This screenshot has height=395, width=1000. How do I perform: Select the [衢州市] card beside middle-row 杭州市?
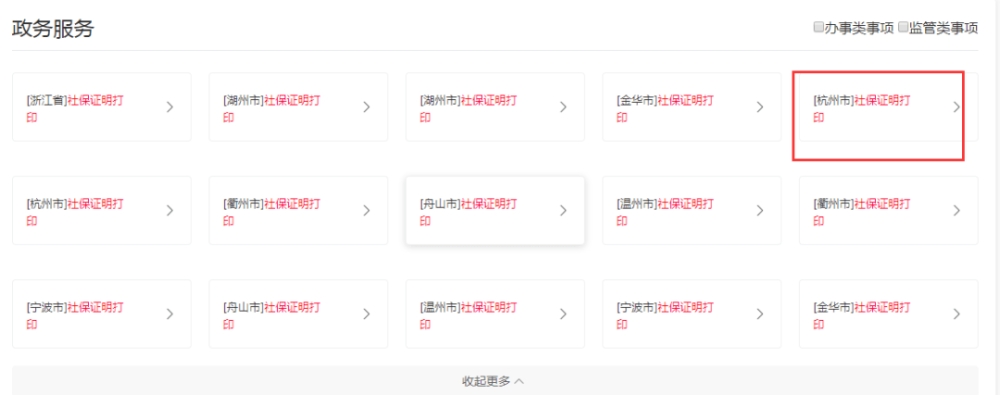click(x=298, y=211)
